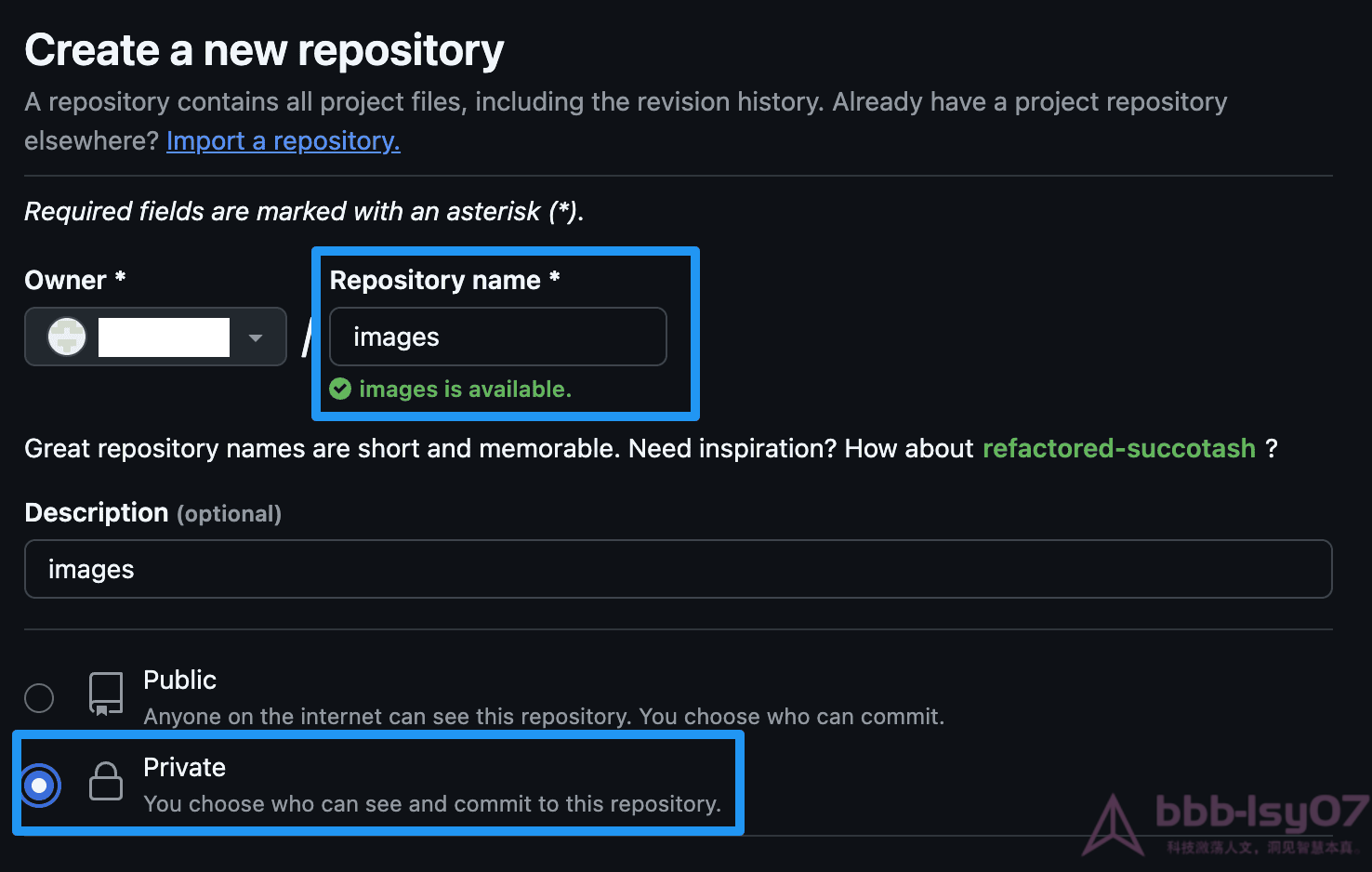Select the Private radio button

[x=39, y=786]
